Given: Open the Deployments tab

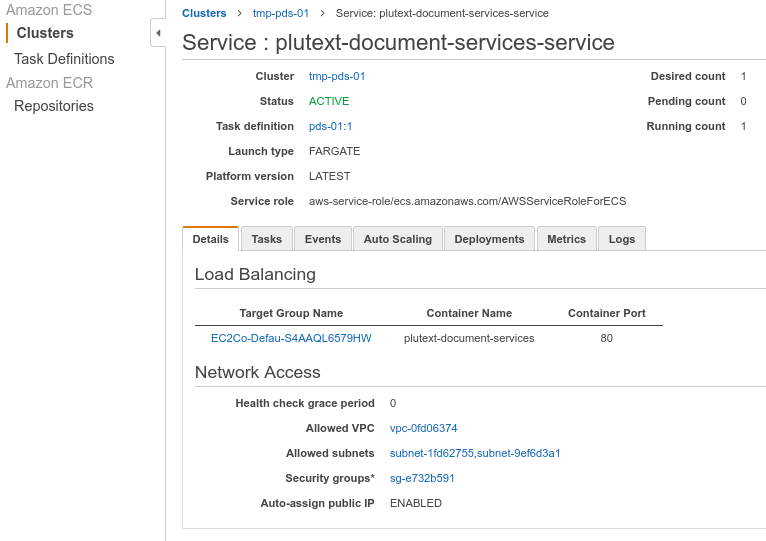Looking at the screenshot, I should (x=489, y=239).
